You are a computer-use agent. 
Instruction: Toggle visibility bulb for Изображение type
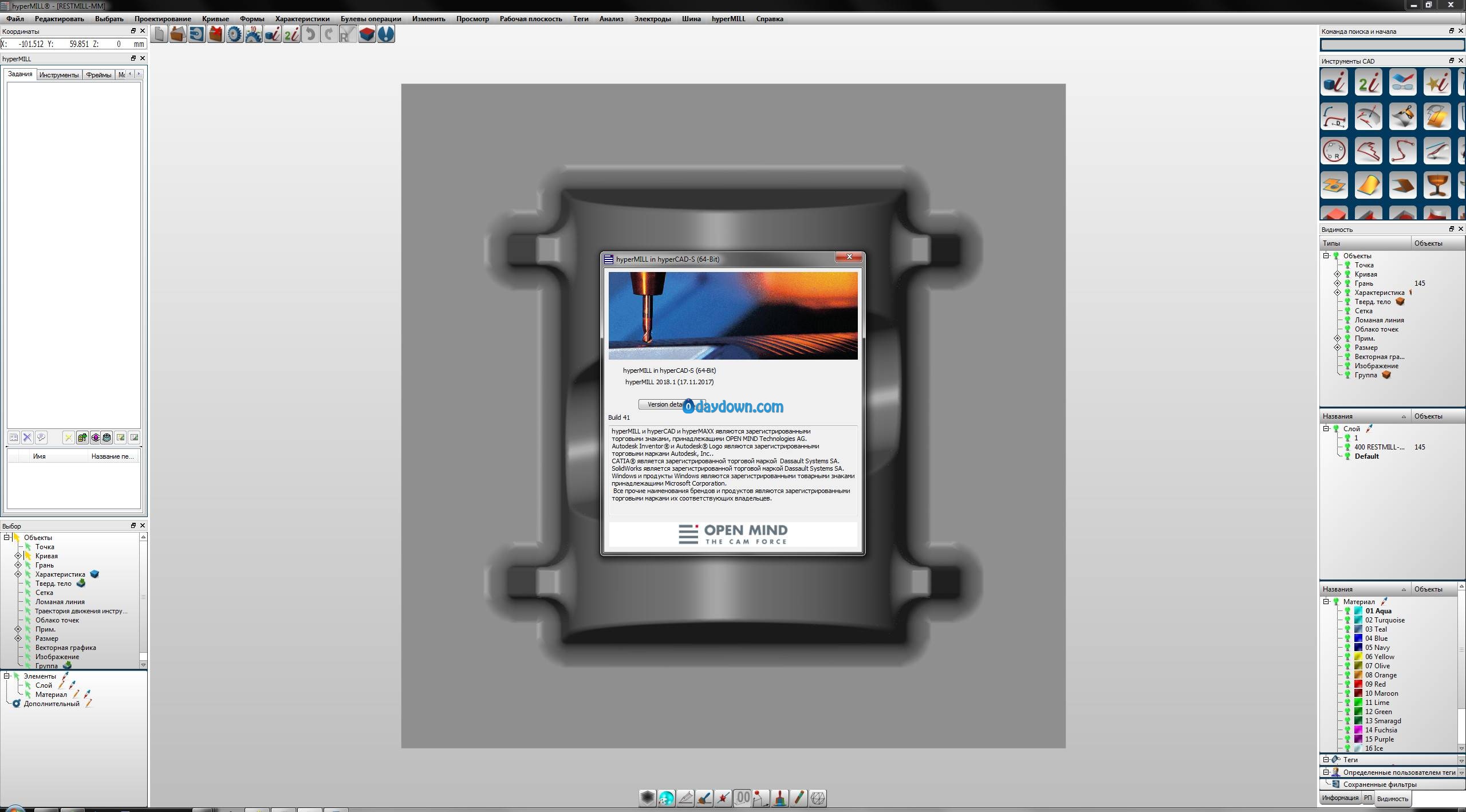tap(1347, 366)
